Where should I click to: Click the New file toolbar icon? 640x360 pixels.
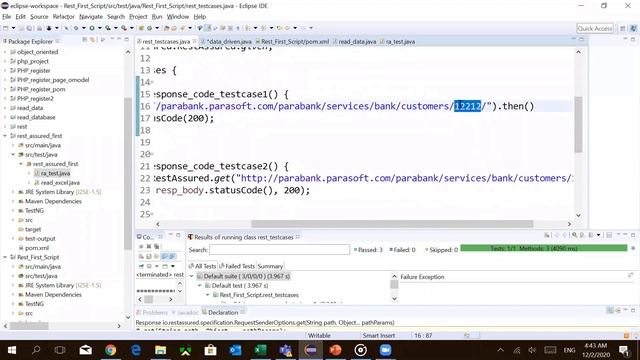[6, 28]
